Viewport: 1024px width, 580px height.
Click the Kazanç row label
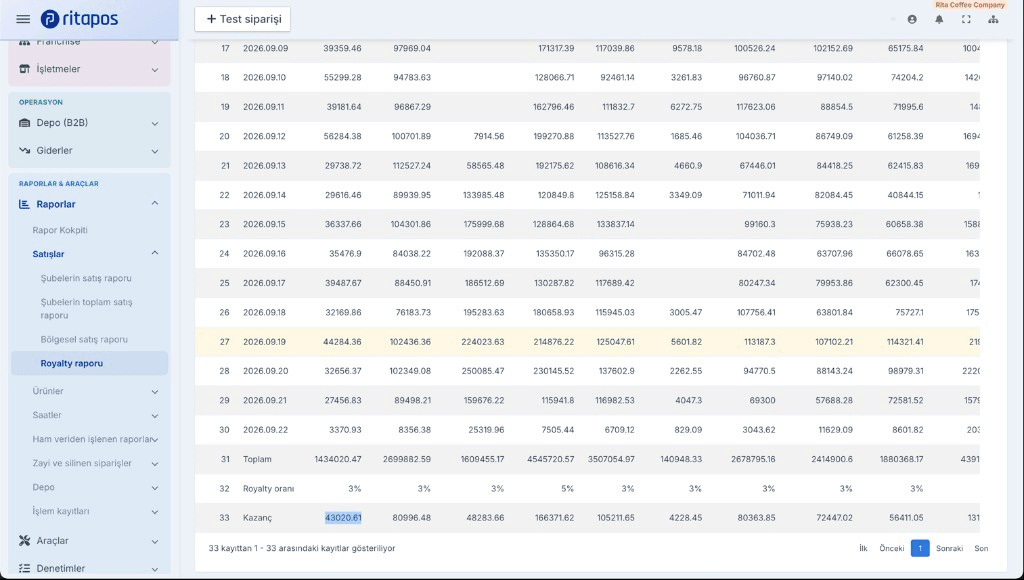[257, 518]
